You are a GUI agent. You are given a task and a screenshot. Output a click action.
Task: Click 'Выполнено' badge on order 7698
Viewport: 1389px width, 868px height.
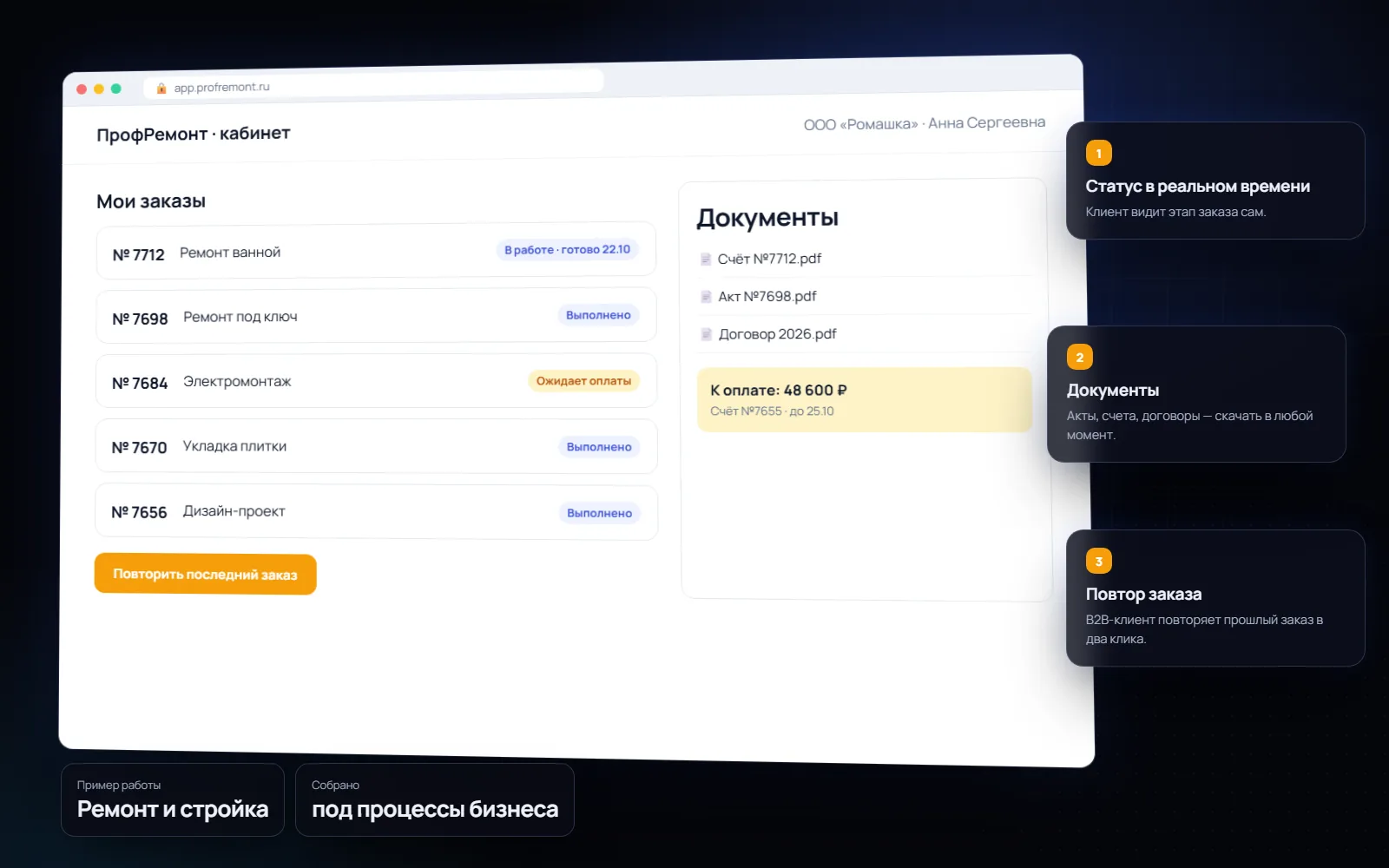(598, 315)
